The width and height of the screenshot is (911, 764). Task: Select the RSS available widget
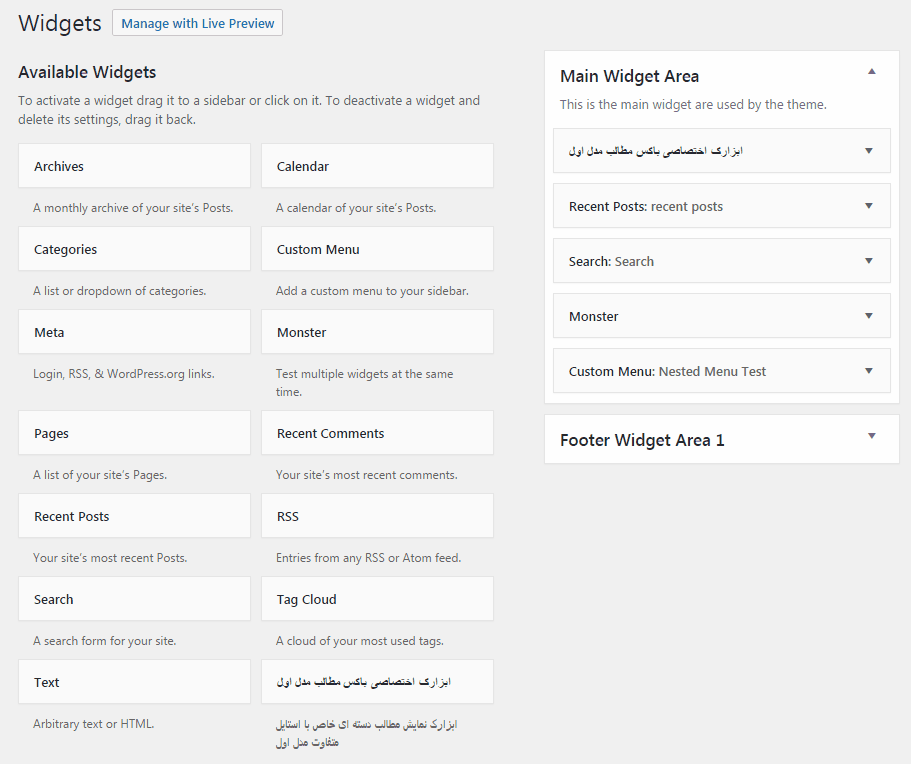(x=377, y=516)
